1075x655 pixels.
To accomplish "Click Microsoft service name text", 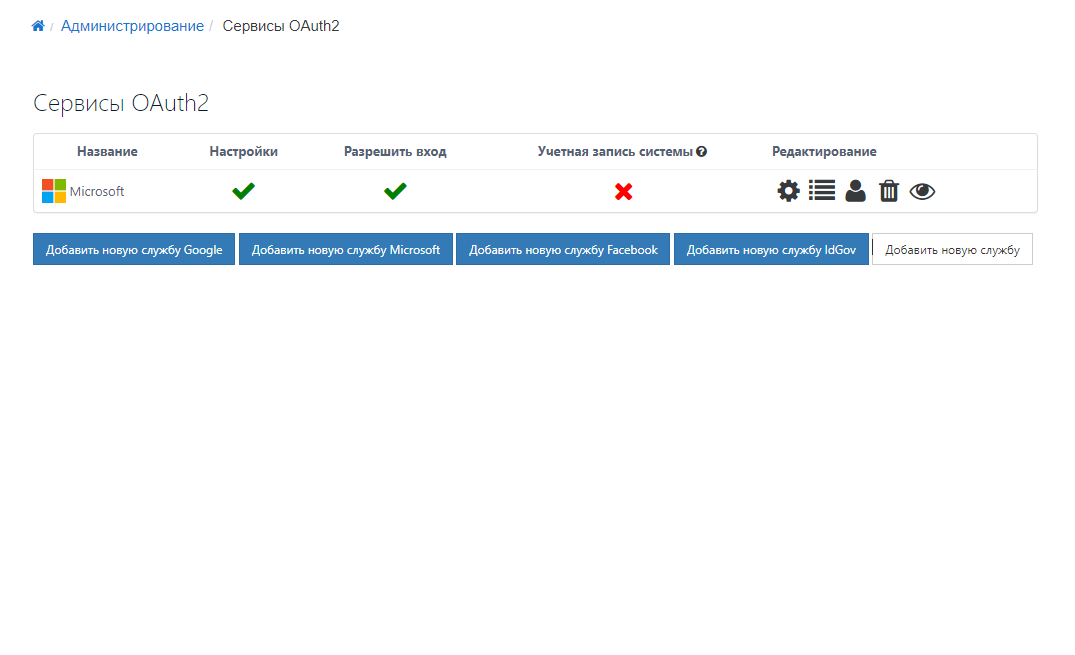I will (x=97, y=191).
